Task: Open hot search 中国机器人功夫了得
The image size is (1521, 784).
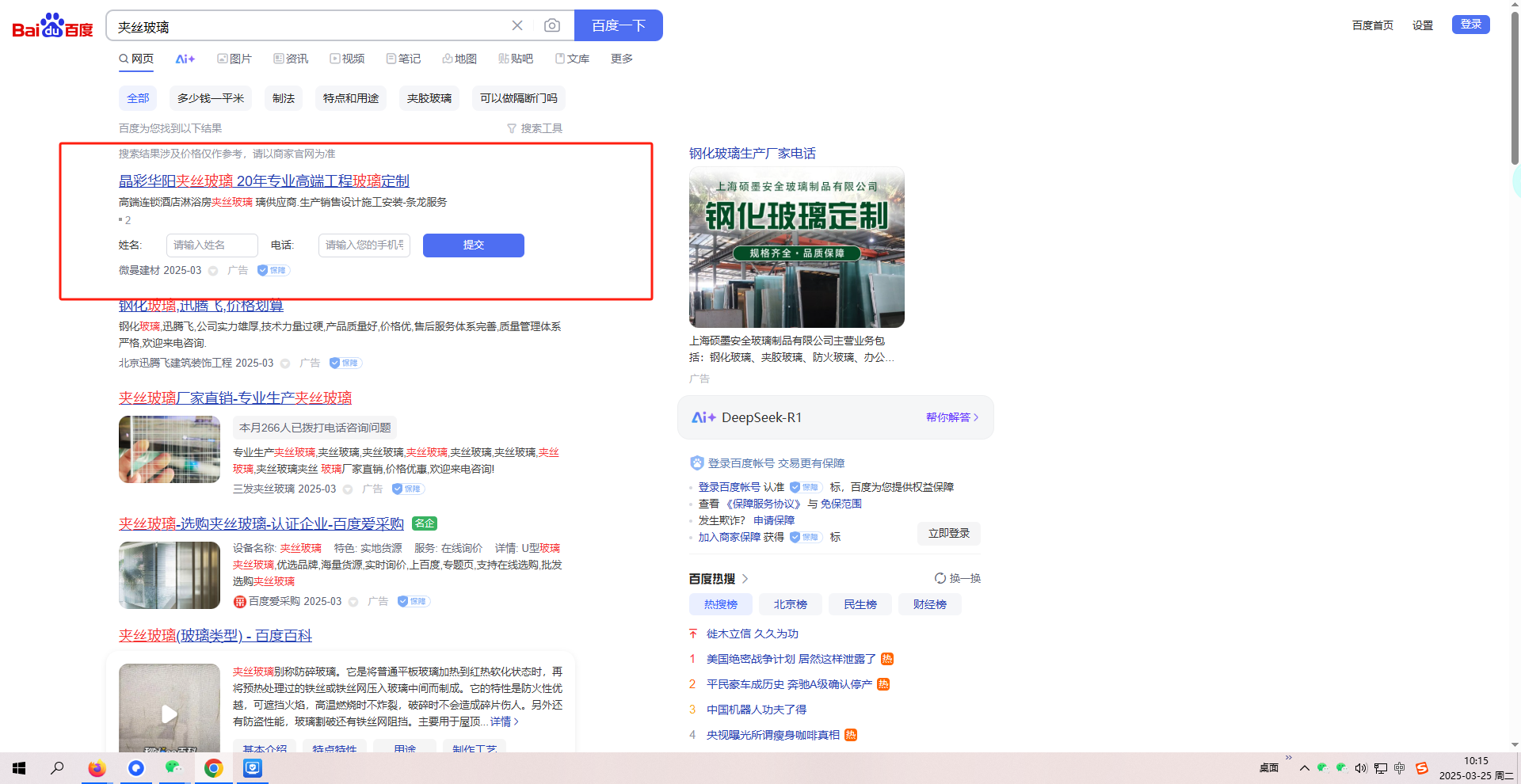Action: tap(757, 710)
